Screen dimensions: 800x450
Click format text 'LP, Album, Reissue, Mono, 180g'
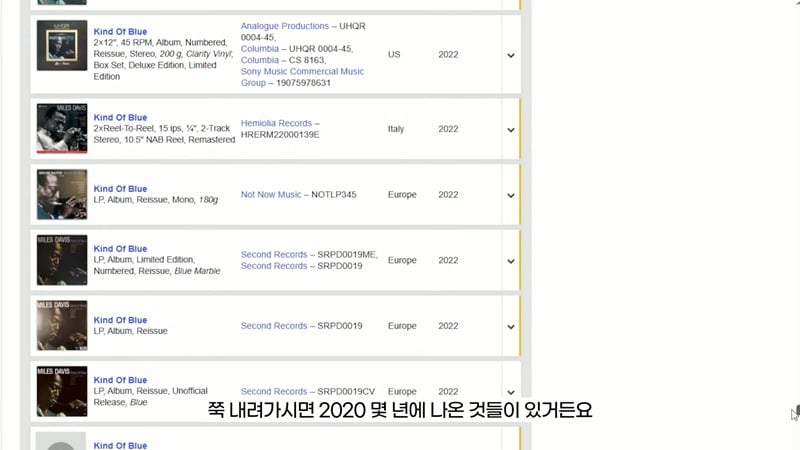(x=156, y=200)
